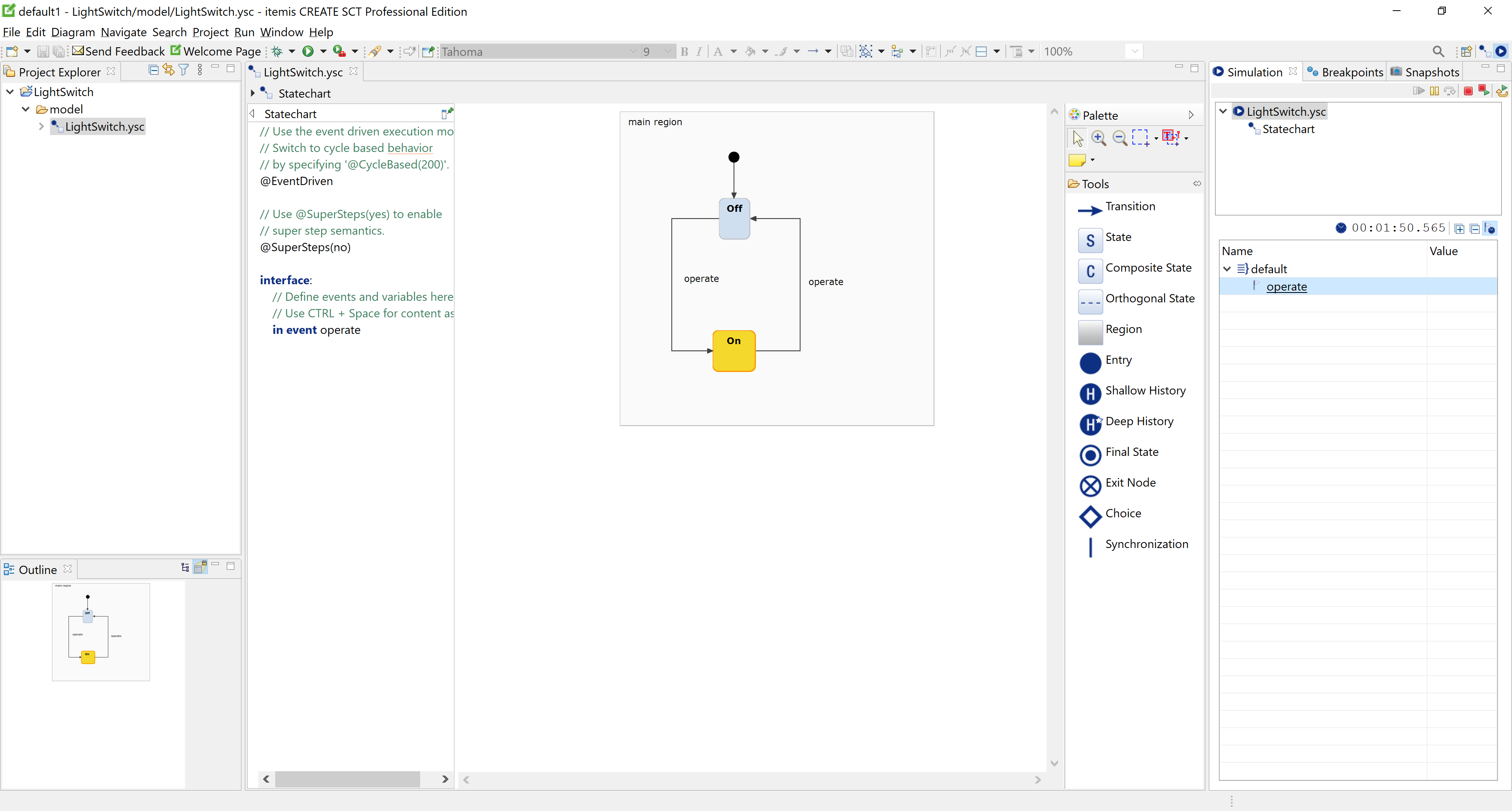The height and width of the screenshot is (811, 1512).
Task: Click the LightSwitch.ysc file in Project Explorer
Action: pyautogui.click(x=104, y=126)
